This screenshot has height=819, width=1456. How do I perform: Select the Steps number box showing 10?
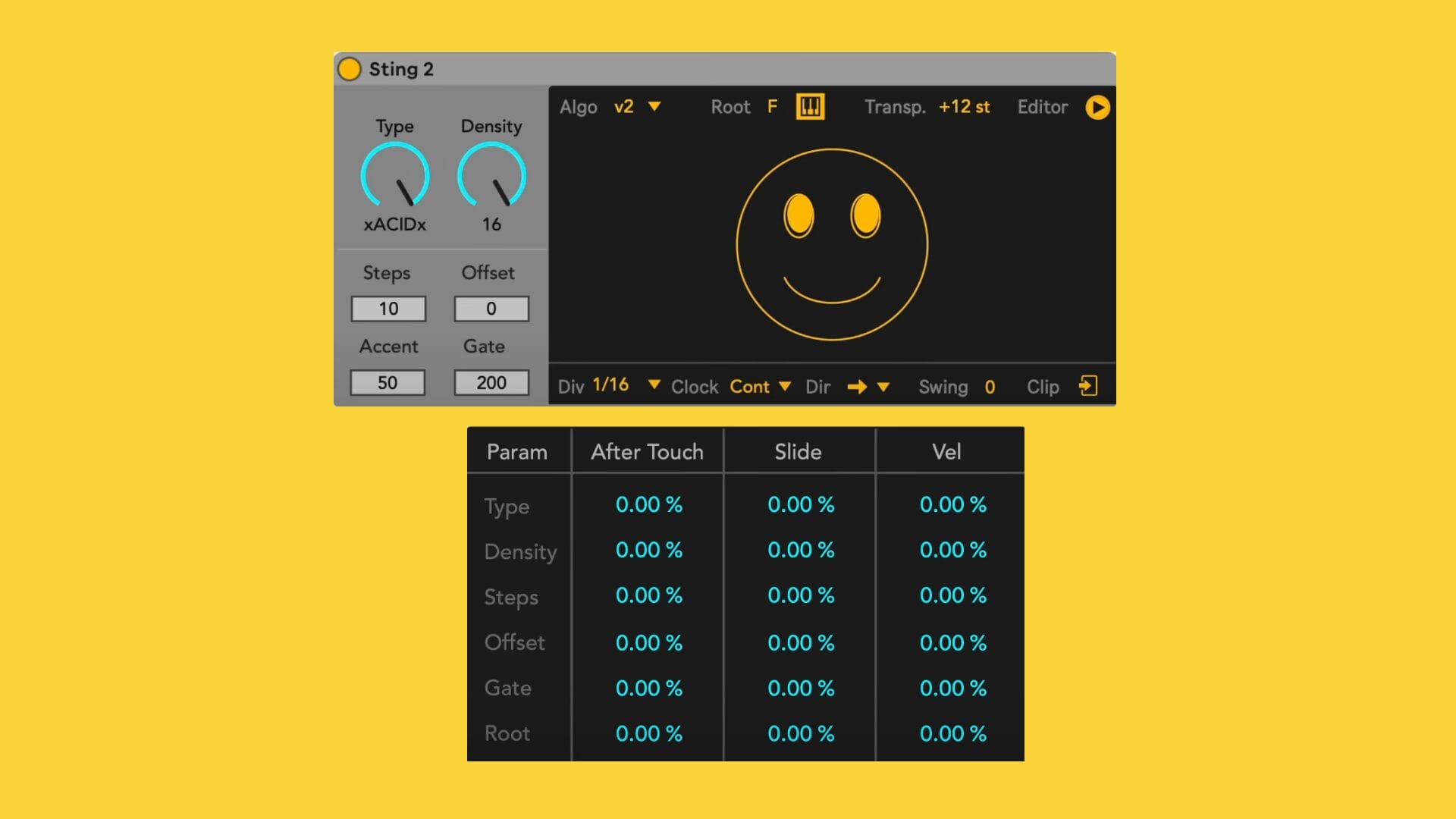pyautogui.click(x=388, y=309)
